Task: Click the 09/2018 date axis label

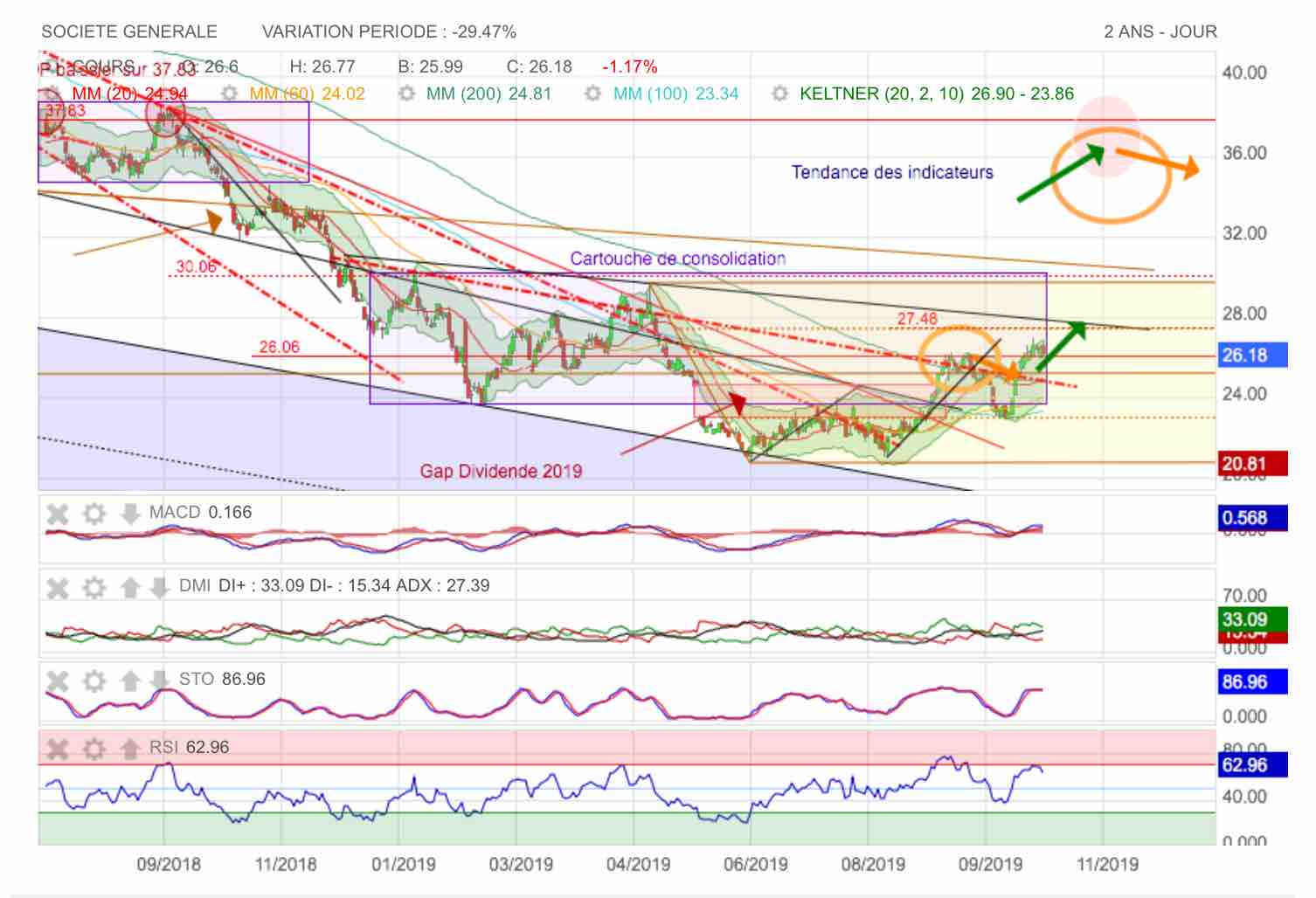Action: [169, 865]
